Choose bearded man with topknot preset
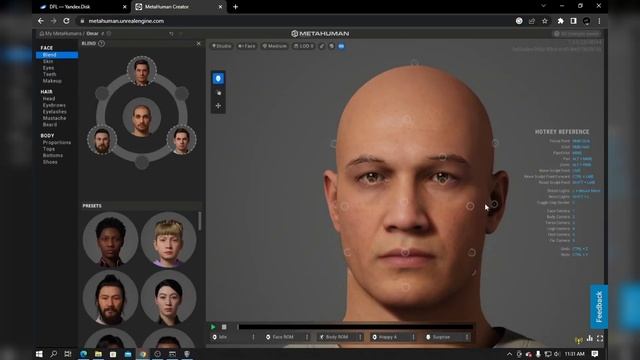The width and height of the screenshot is (640, 360). tap(110, 298)
